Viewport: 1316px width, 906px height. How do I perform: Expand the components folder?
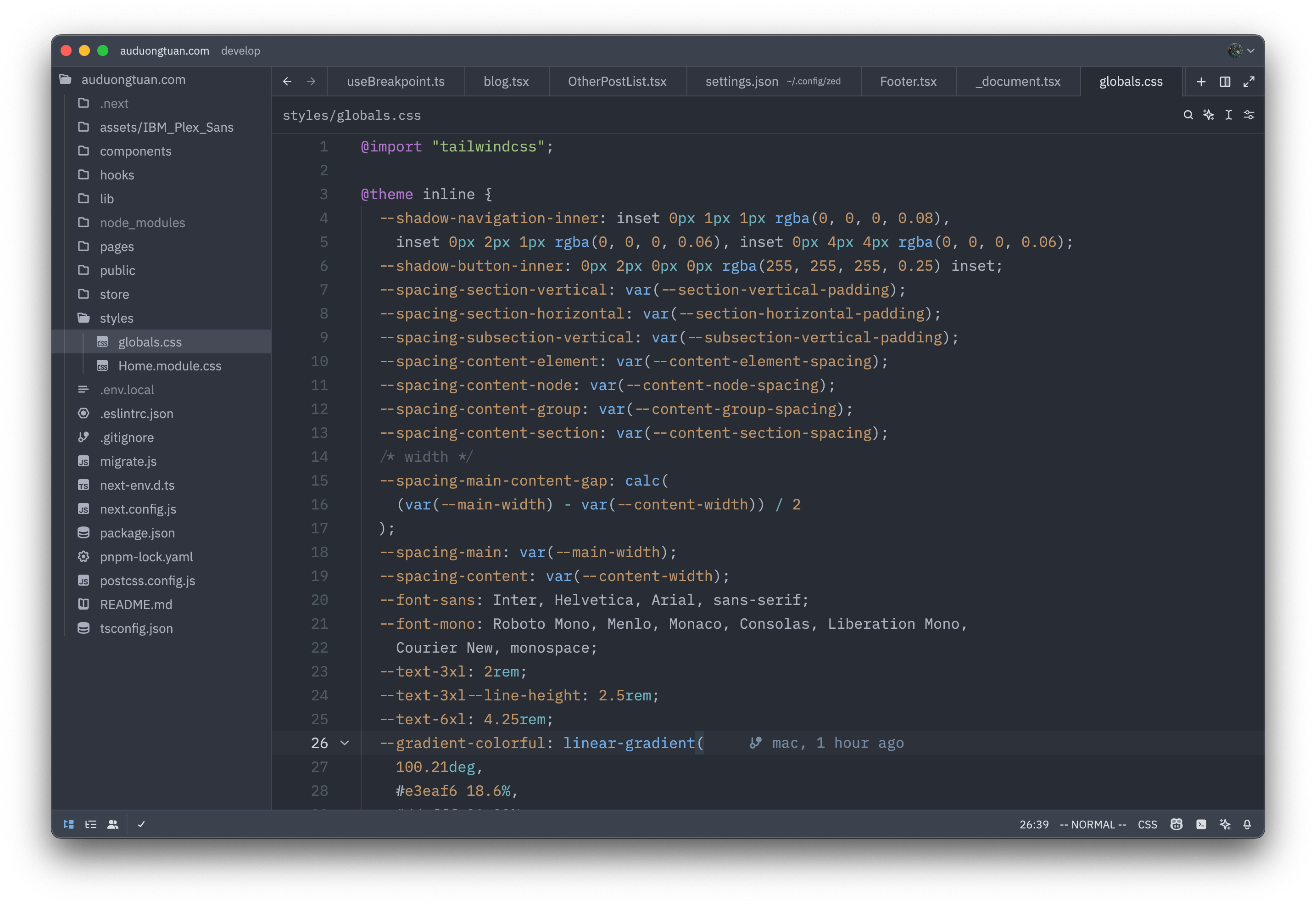161,151
